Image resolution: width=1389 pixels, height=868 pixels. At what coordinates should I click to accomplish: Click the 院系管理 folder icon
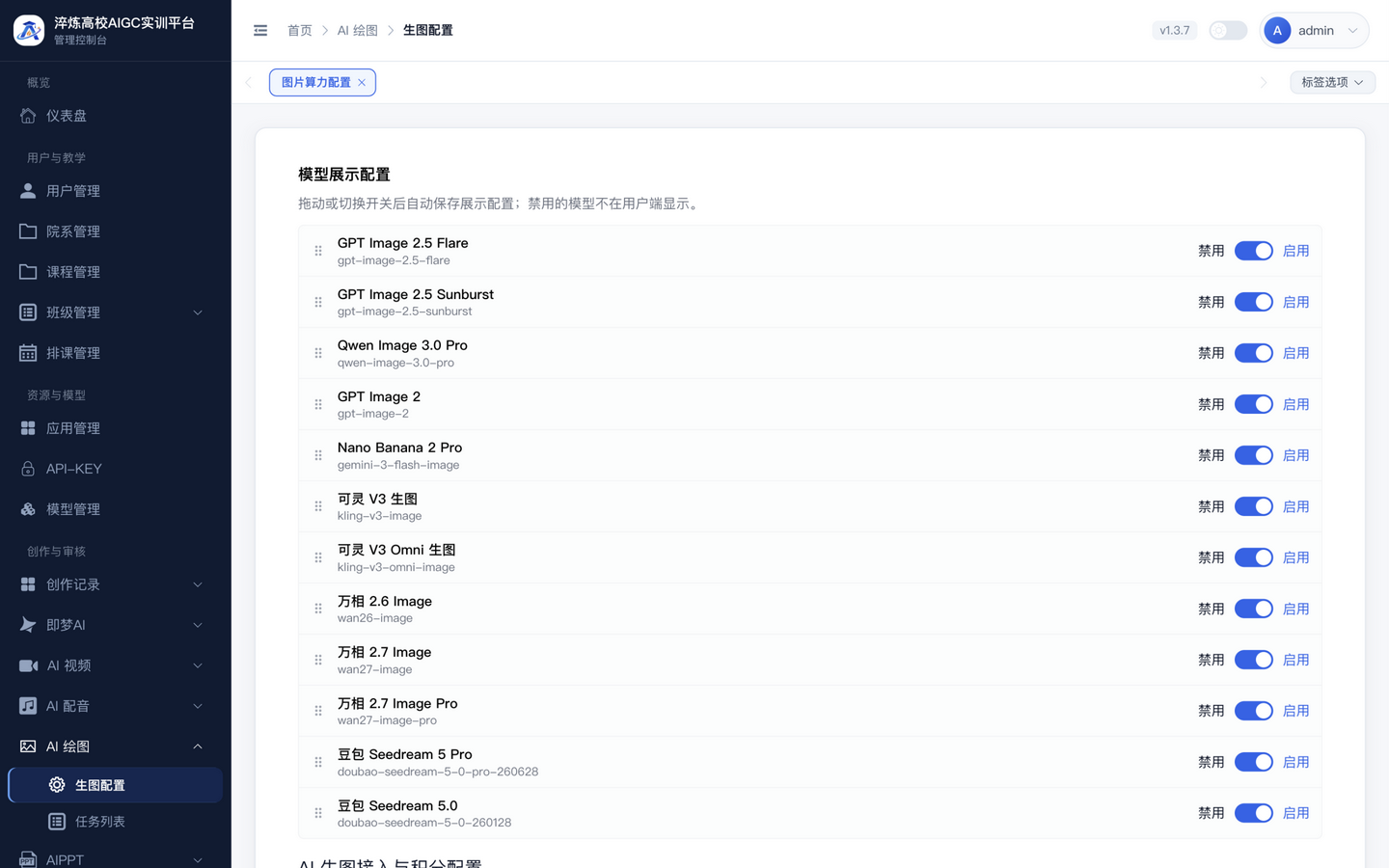click(28, 231)
